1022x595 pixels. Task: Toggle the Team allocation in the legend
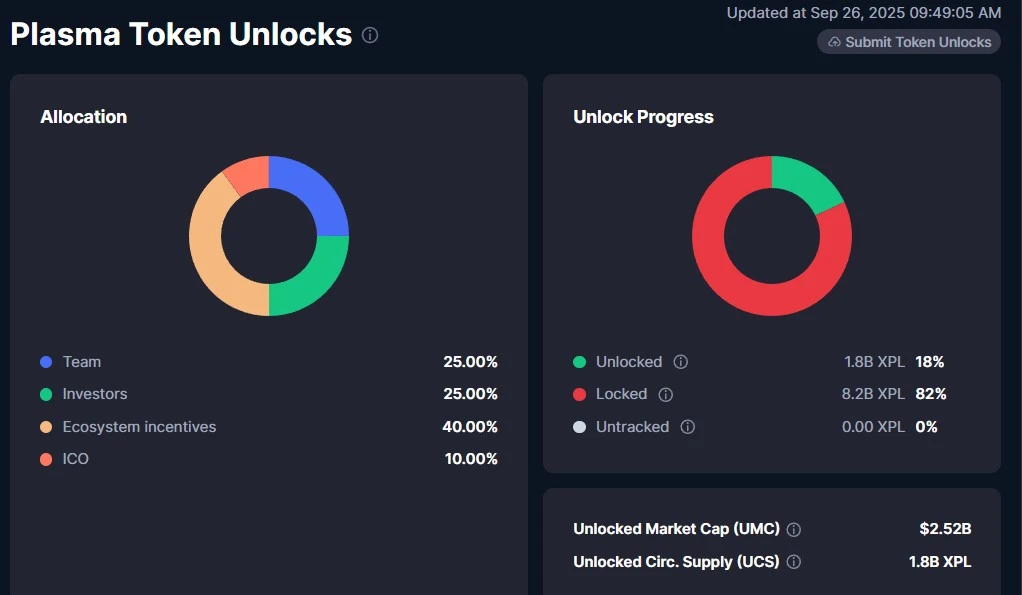click(82, 361)
